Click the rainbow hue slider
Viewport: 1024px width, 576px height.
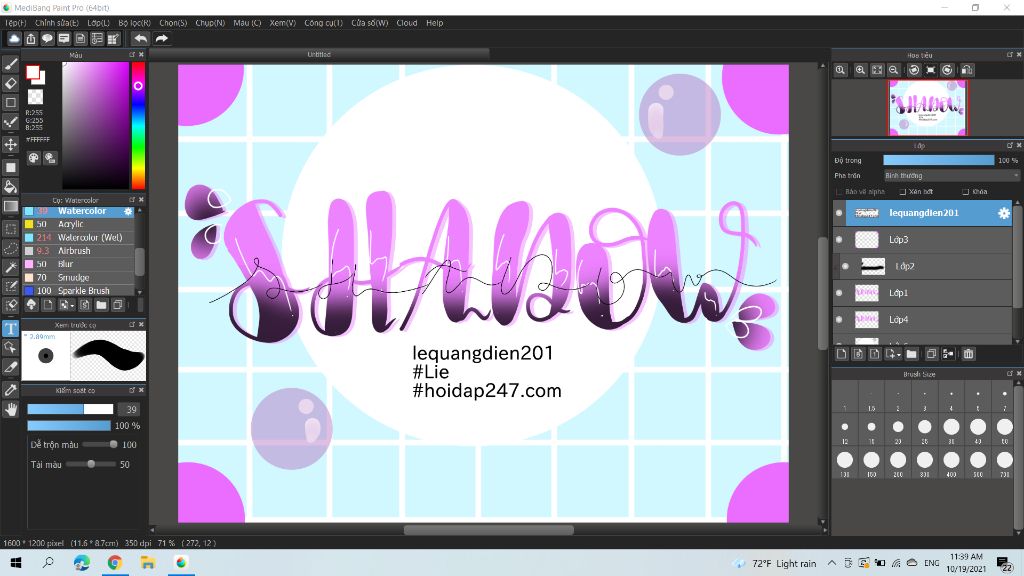(x=138, y=125)
